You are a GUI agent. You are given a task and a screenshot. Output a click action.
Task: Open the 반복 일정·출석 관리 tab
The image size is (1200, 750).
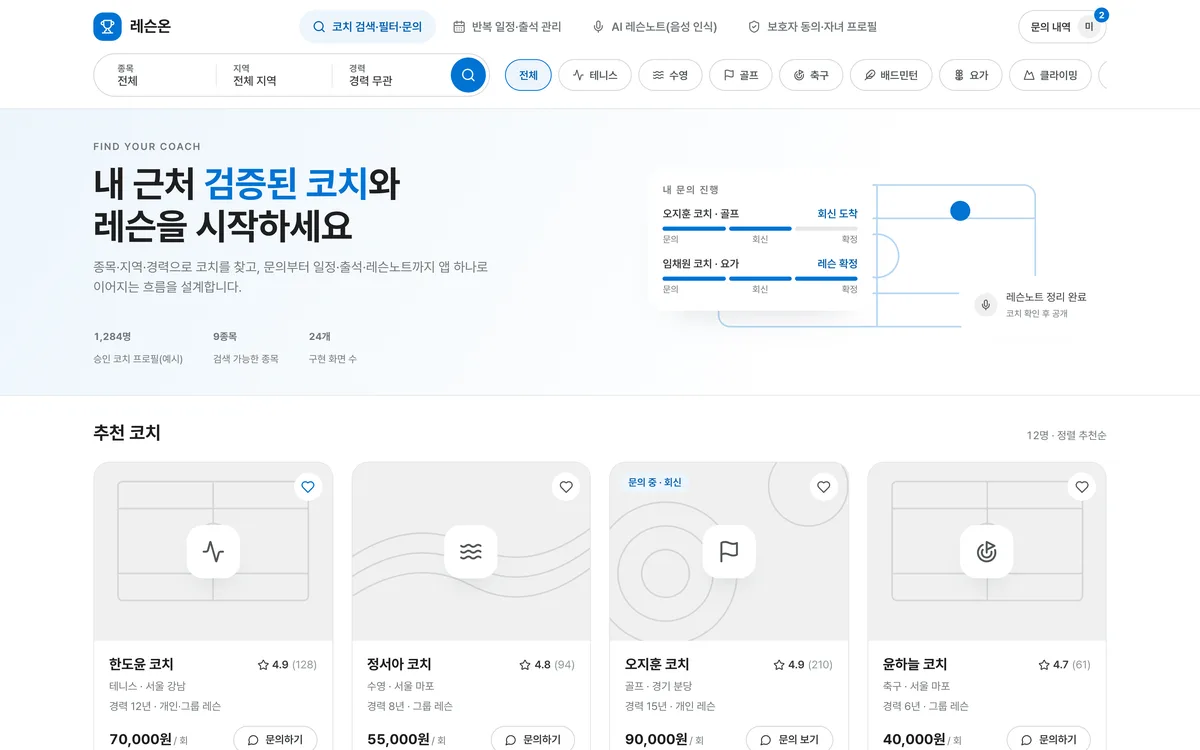507,27
